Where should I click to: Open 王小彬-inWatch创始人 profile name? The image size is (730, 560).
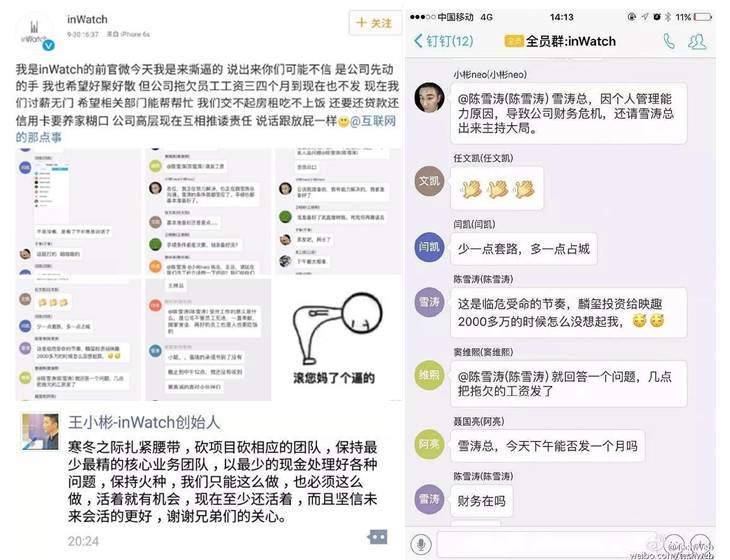coord(144,422)
